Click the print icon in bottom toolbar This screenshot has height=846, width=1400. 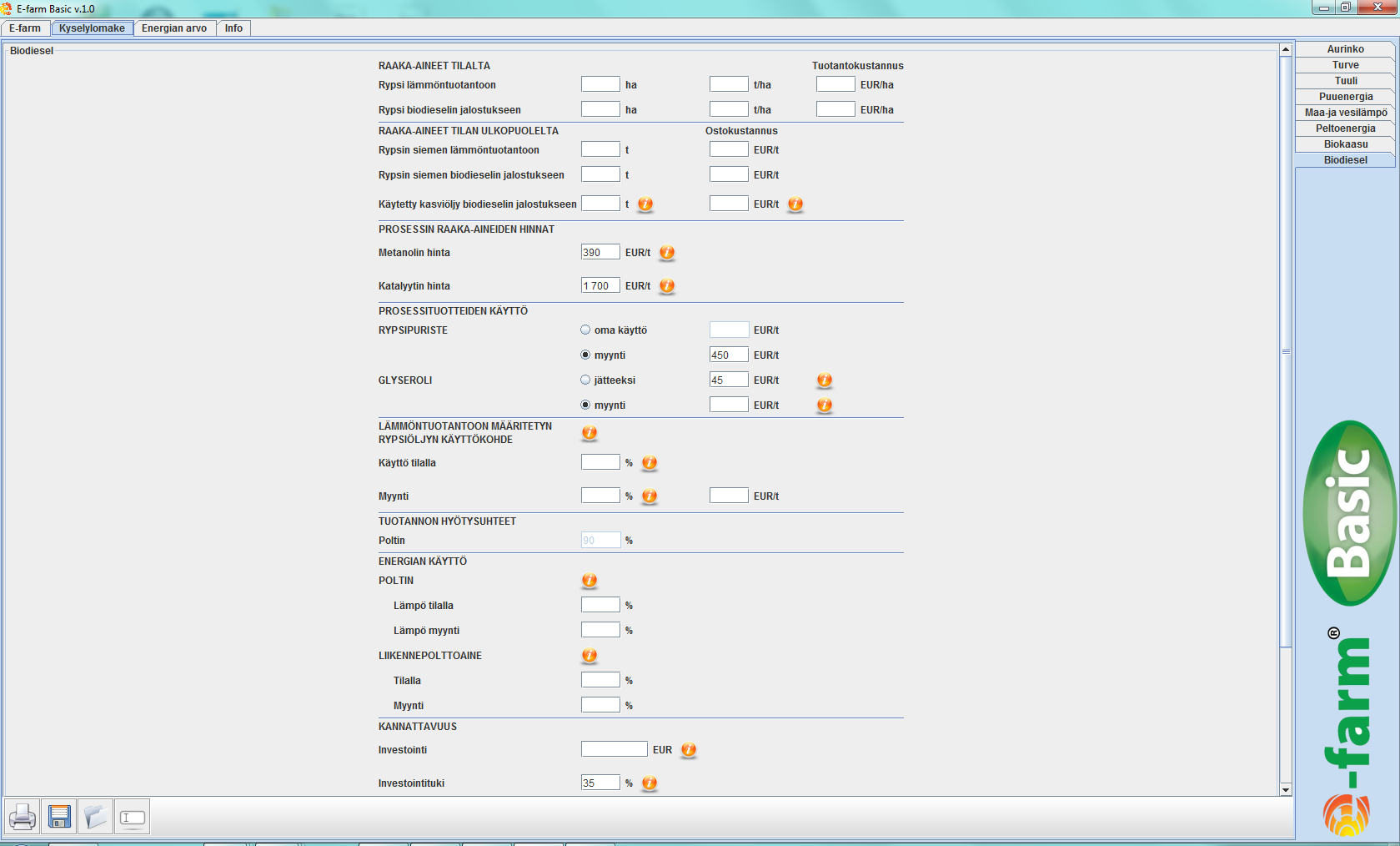point(23,817)
